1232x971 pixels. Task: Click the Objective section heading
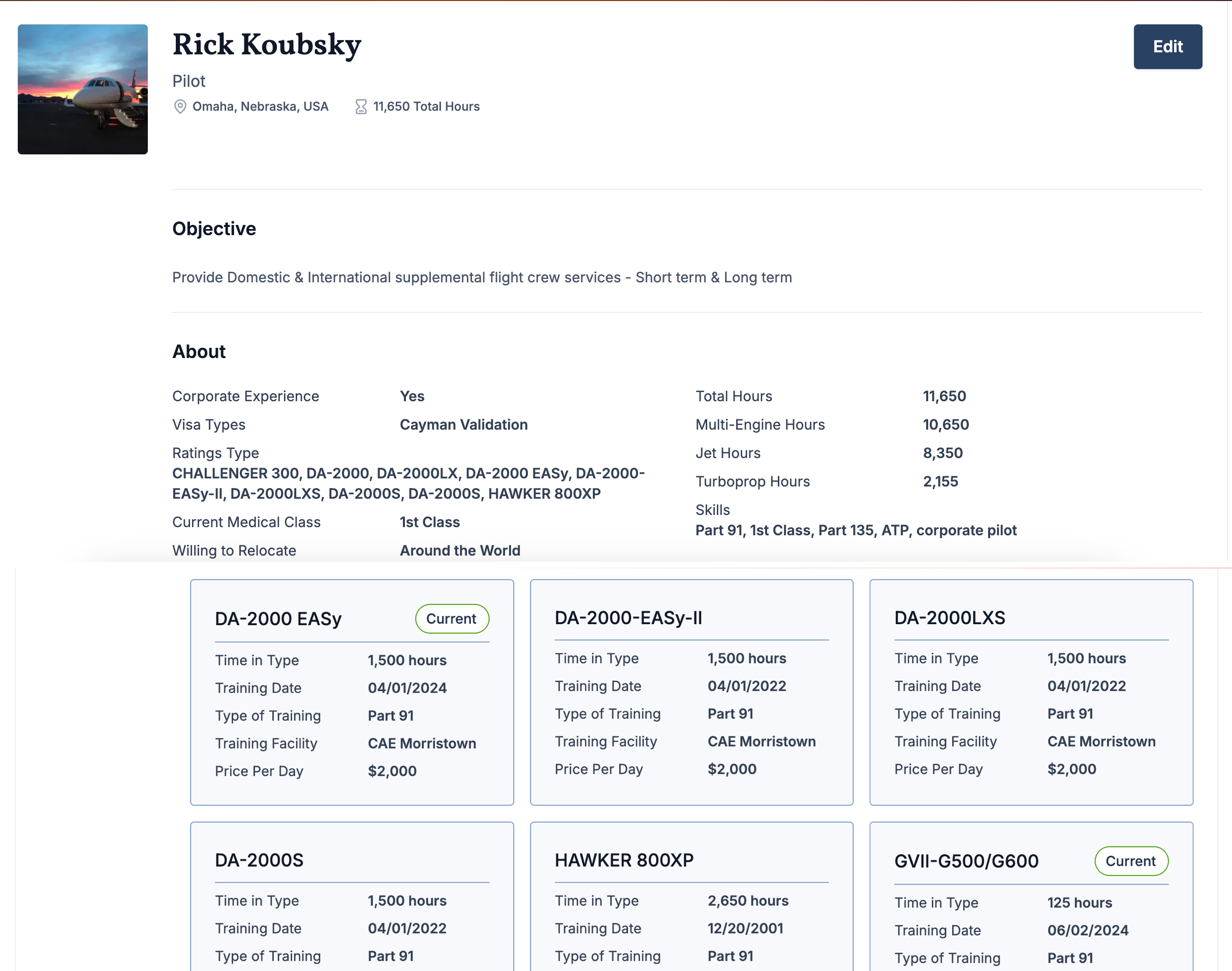(x=214, y=229)
